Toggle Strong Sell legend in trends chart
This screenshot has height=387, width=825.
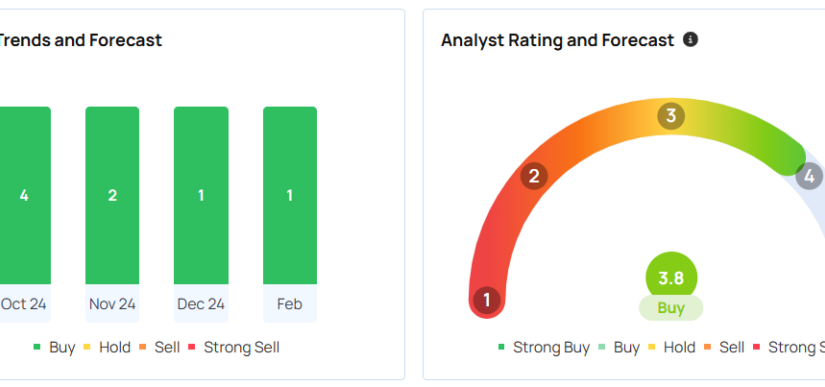[234, 347]
